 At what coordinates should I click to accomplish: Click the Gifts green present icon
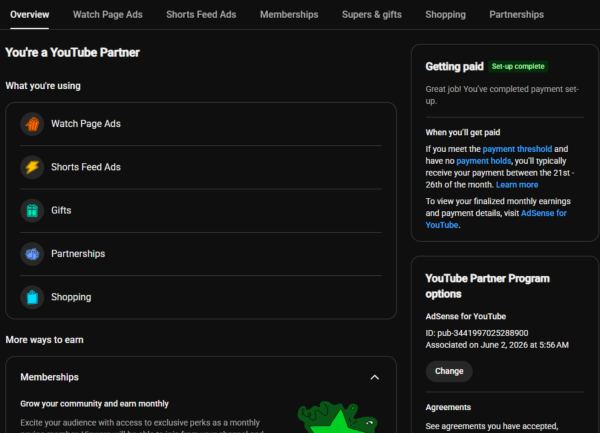click(32, 210)
